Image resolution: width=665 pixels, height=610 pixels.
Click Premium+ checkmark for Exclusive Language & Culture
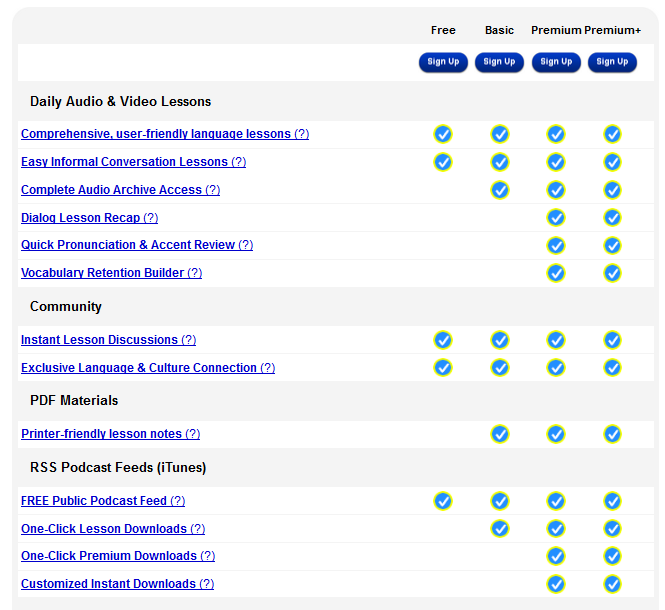click(x=612, y=368)
